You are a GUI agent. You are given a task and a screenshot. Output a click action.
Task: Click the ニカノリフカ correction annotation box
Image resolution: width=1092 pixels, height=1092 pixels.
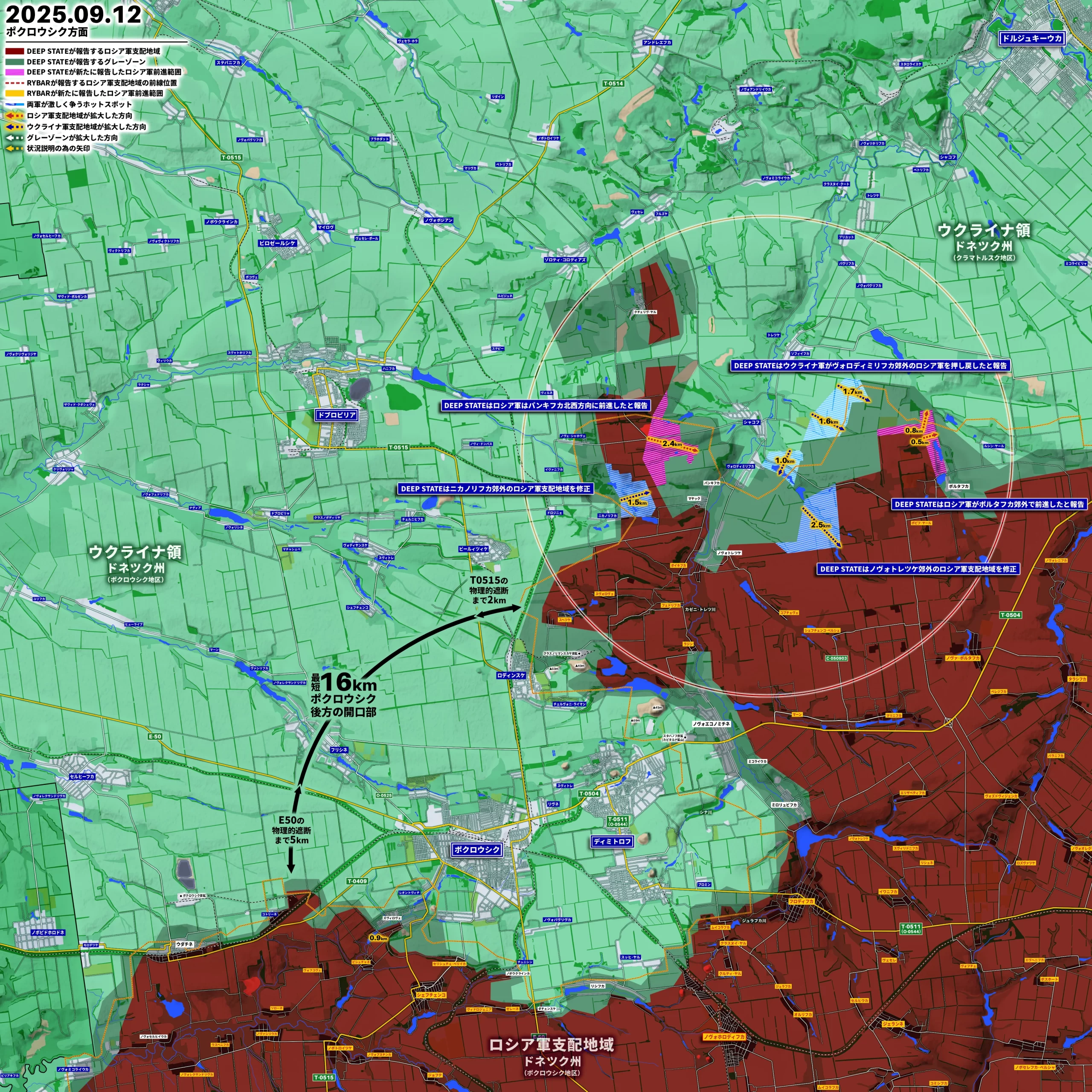click(x=495, y=488)
